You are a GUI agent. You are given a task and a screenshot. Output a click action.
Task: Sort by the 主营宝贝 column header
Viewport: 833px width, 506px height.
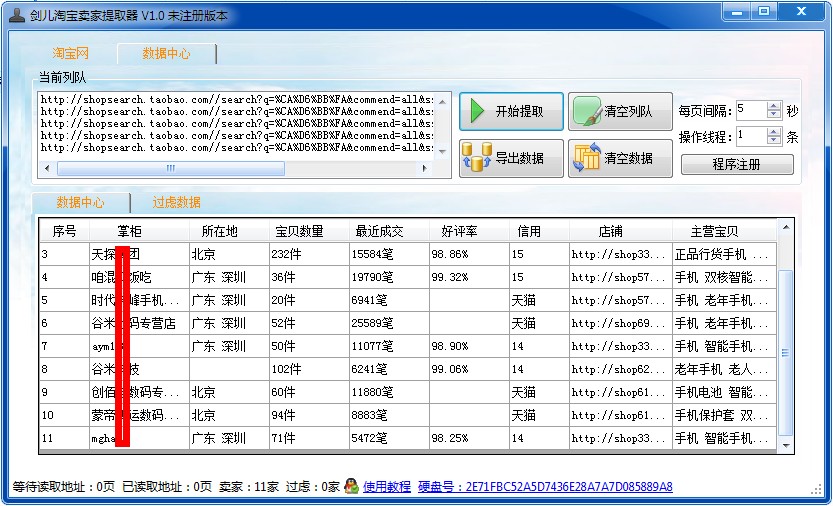725,231
